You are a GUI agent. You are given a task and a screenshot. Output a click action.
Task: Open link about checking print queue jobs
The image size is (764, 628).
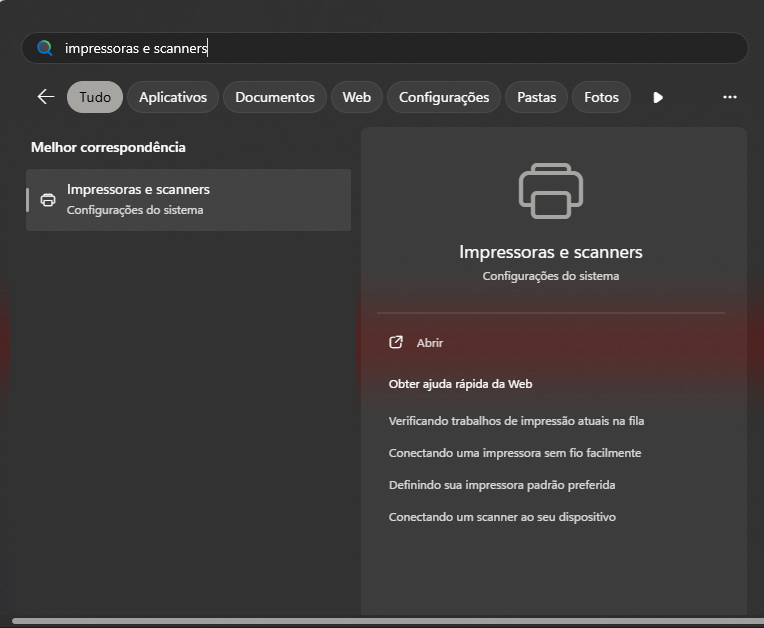point(523,421)
